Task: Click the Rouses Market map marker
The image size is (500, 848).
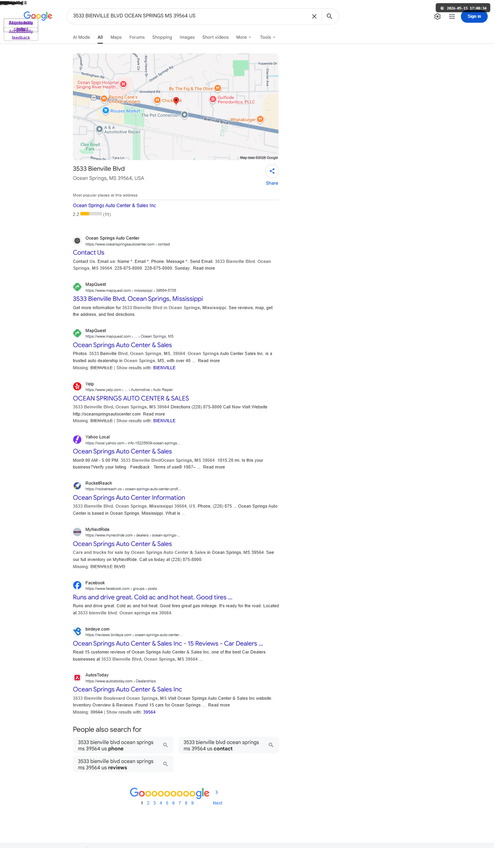Action: pos(106,110)
